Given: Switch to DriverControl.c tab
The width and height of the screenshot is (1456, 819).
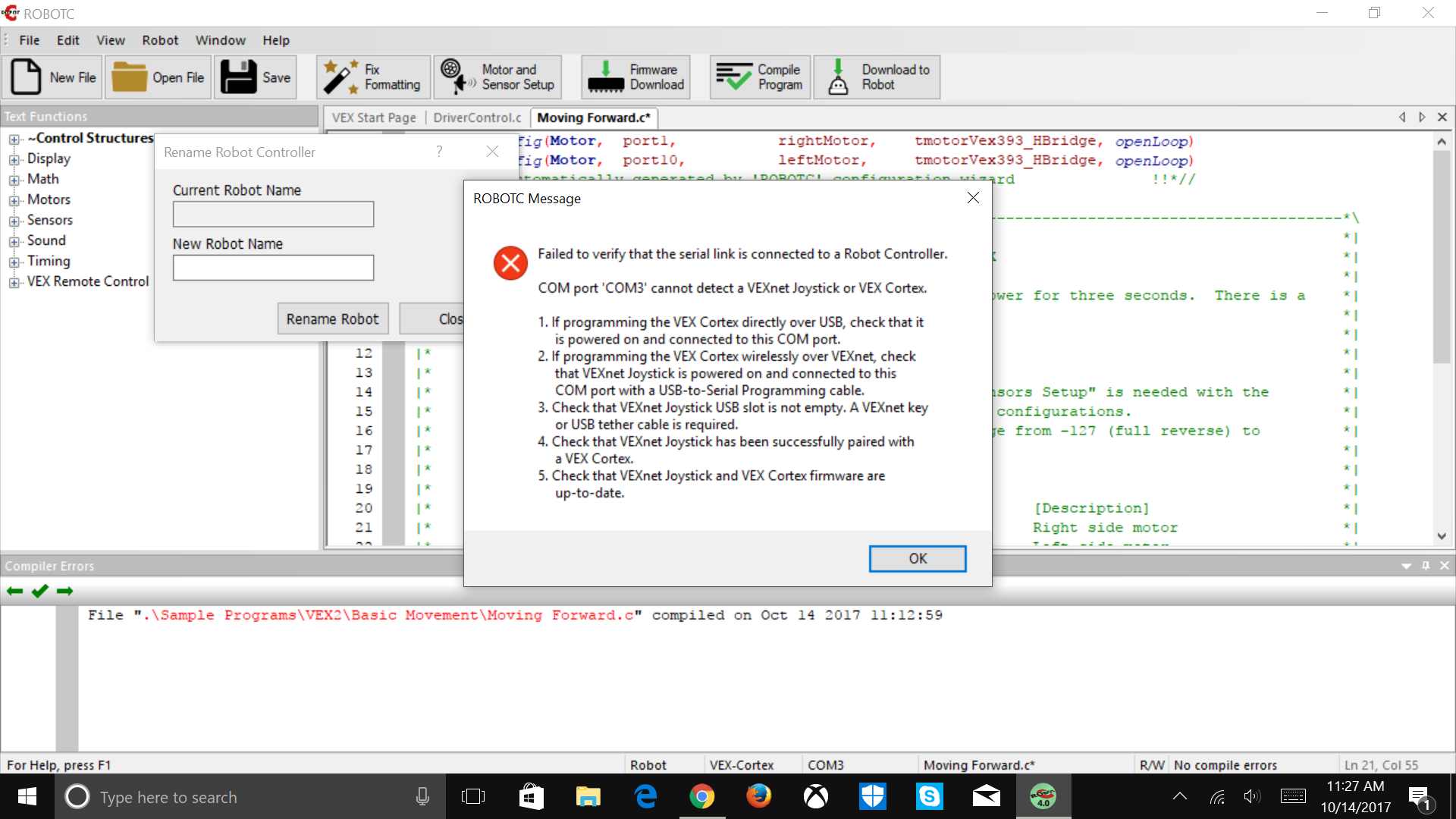Looking at the screenshot, I should 477,118.
